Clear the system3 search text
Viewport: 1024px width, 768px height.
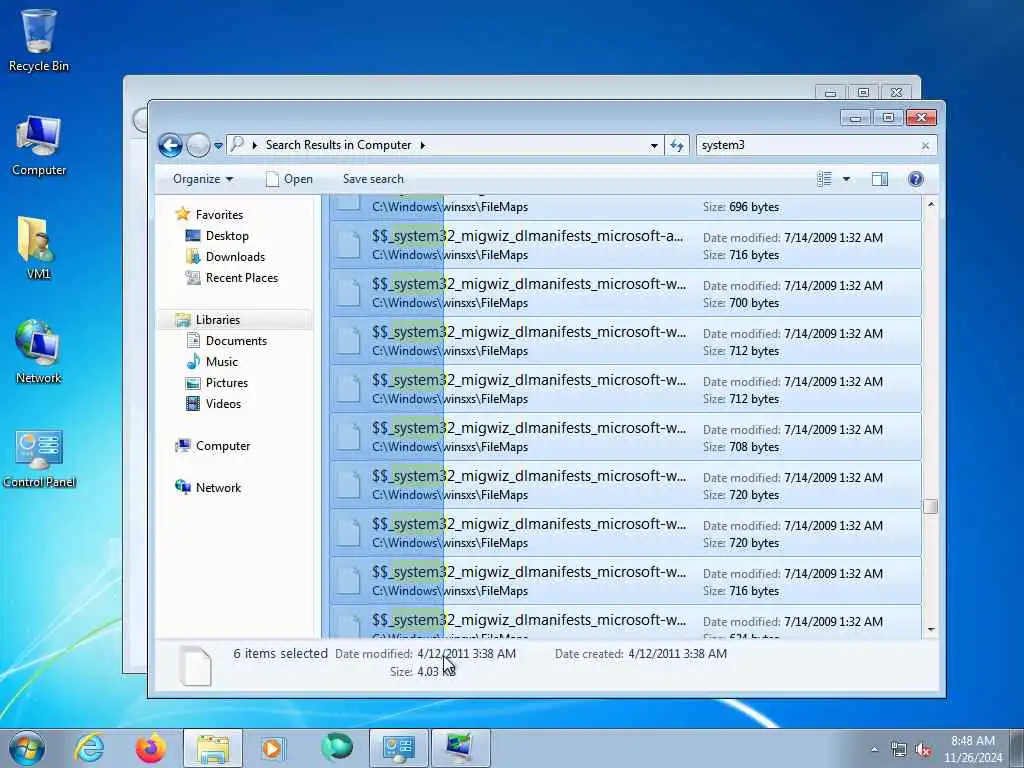click(x=925, y=146)
